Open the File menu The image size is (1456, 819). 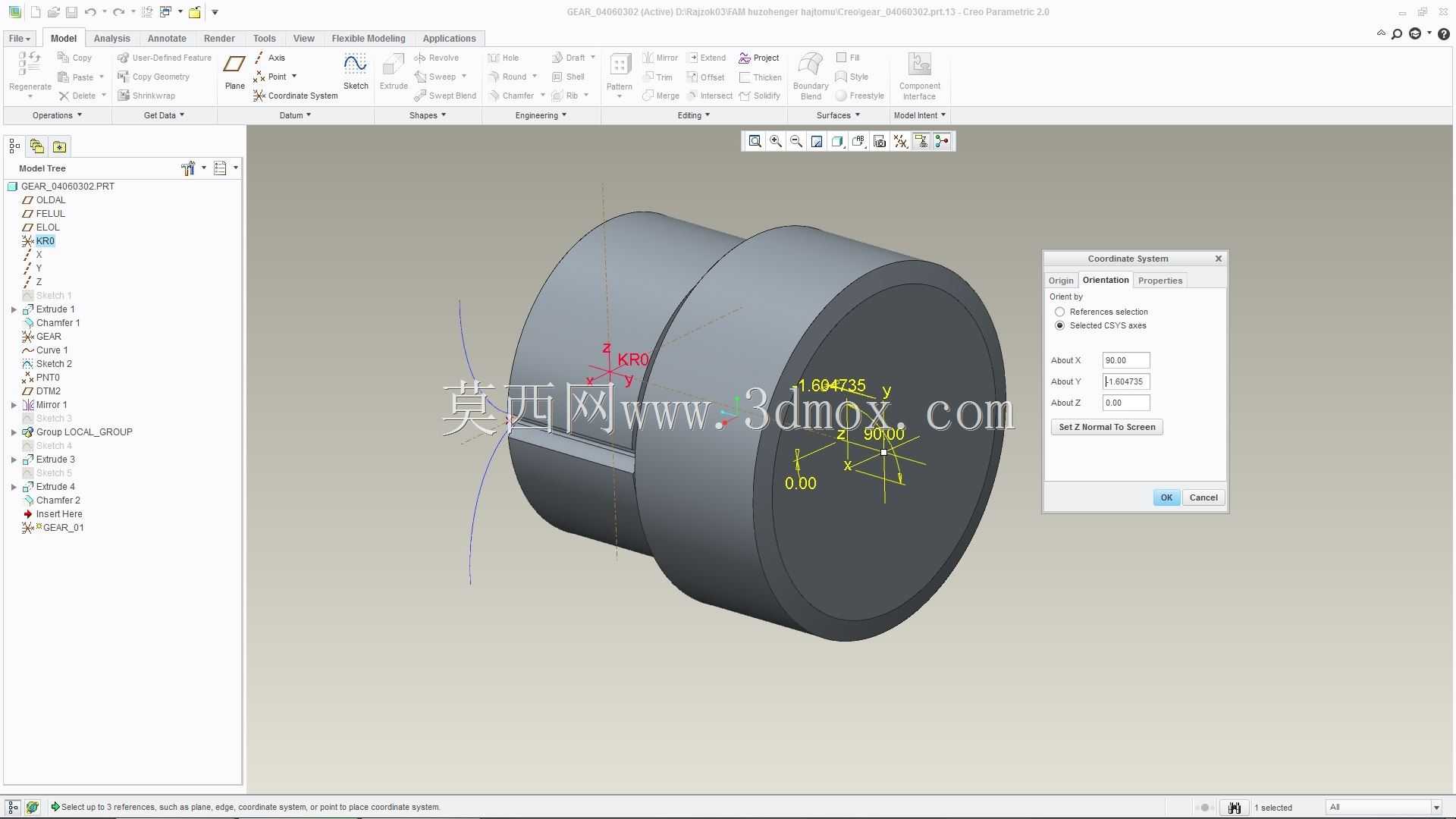[19, 39]
